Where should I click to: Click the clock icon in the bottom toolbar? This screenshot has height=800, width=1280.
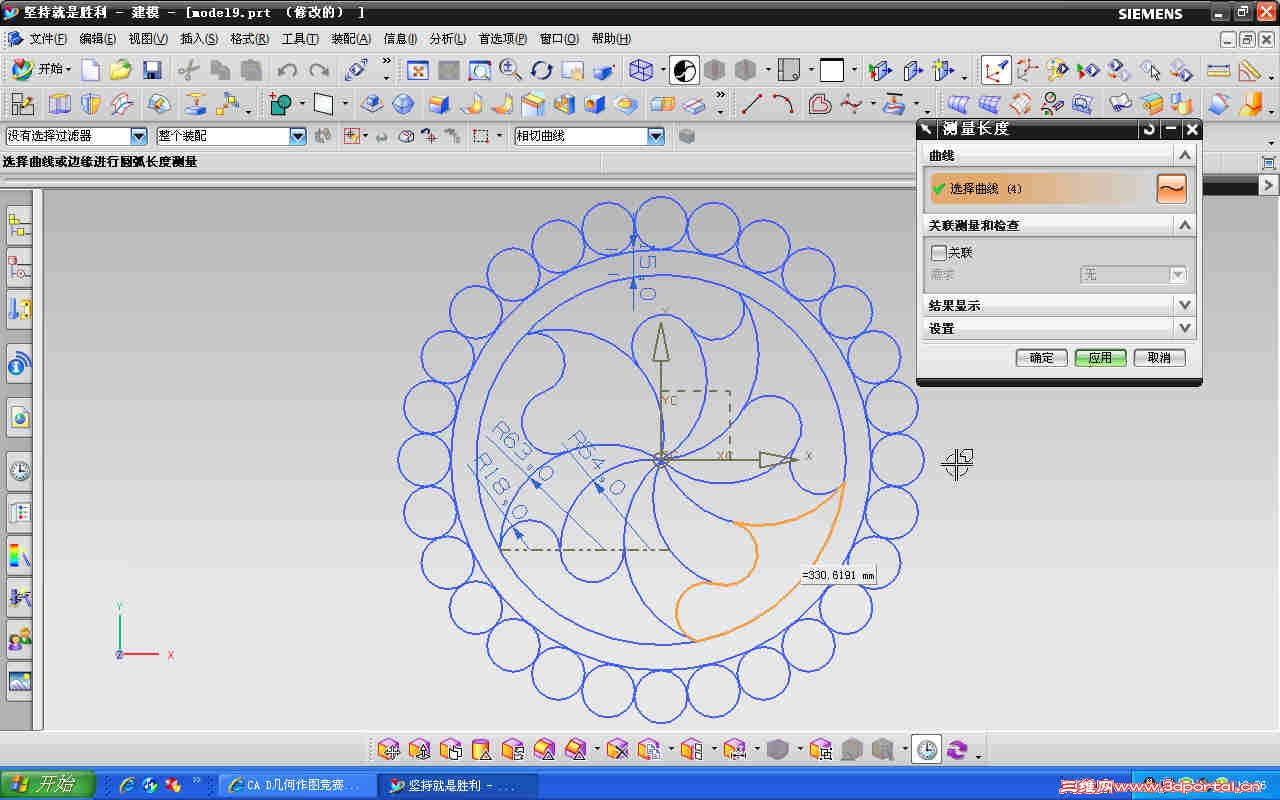coord(927,749)
